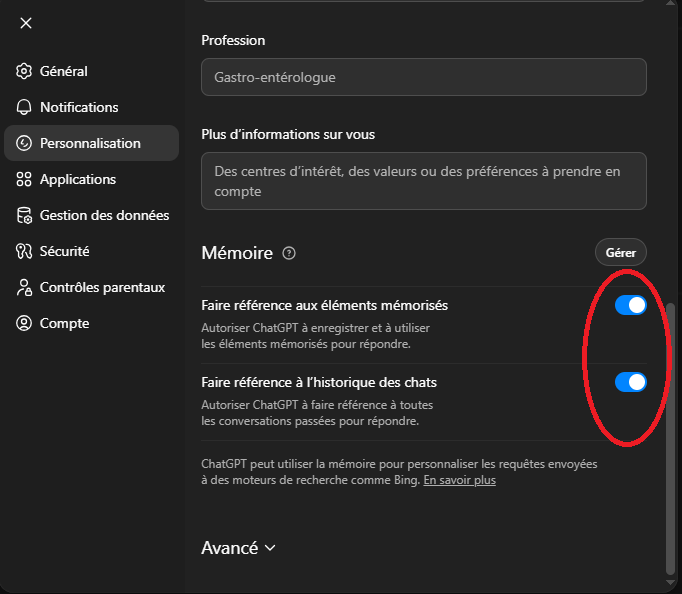This screenshot has width=682, height=594.
Task: Close the settings panel with X
Action: [26, 23]
